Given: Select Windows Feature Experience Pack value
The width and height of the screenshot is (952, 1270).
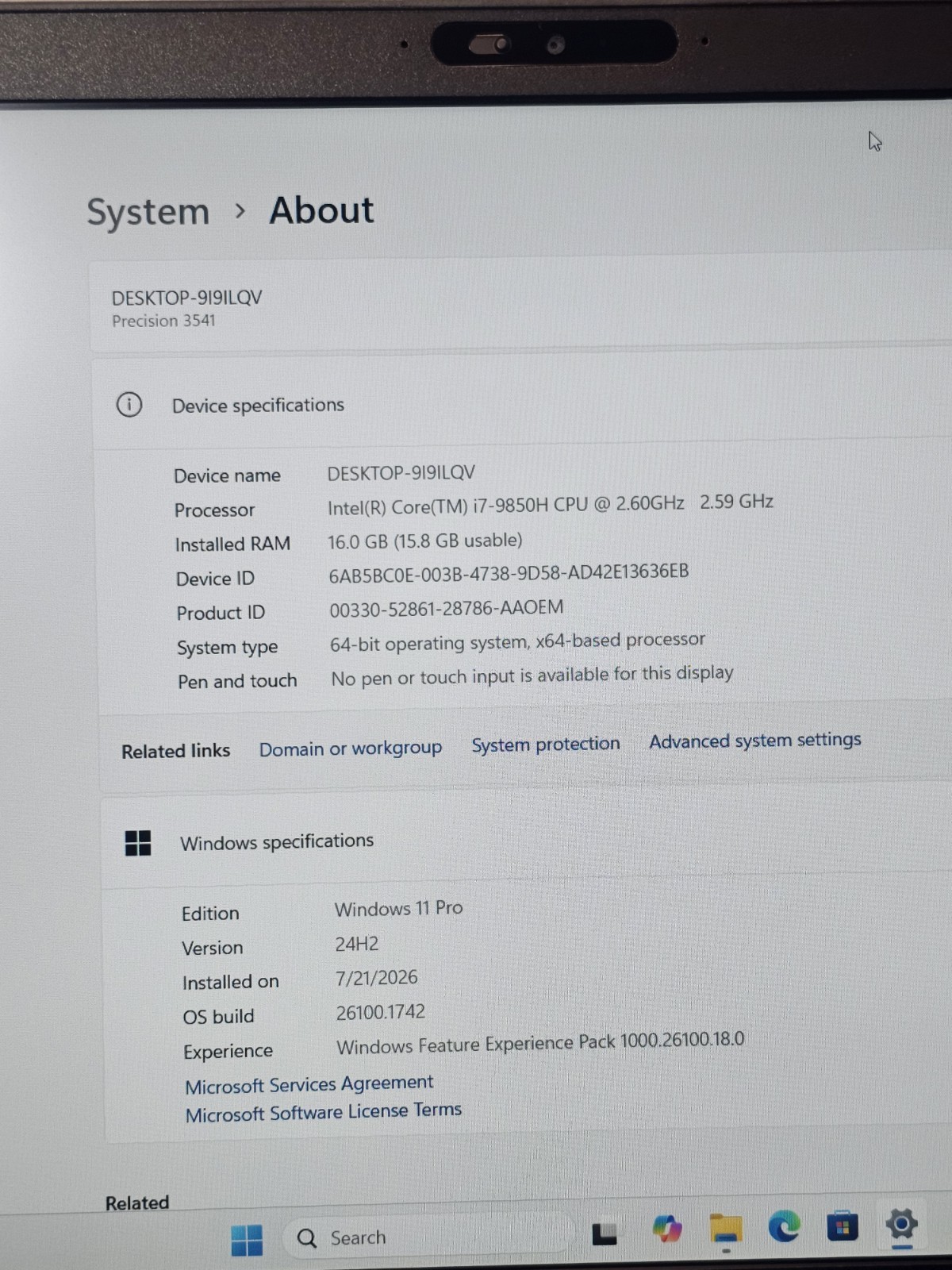Looking at the screenshot, I should [x=540, y=1043].
